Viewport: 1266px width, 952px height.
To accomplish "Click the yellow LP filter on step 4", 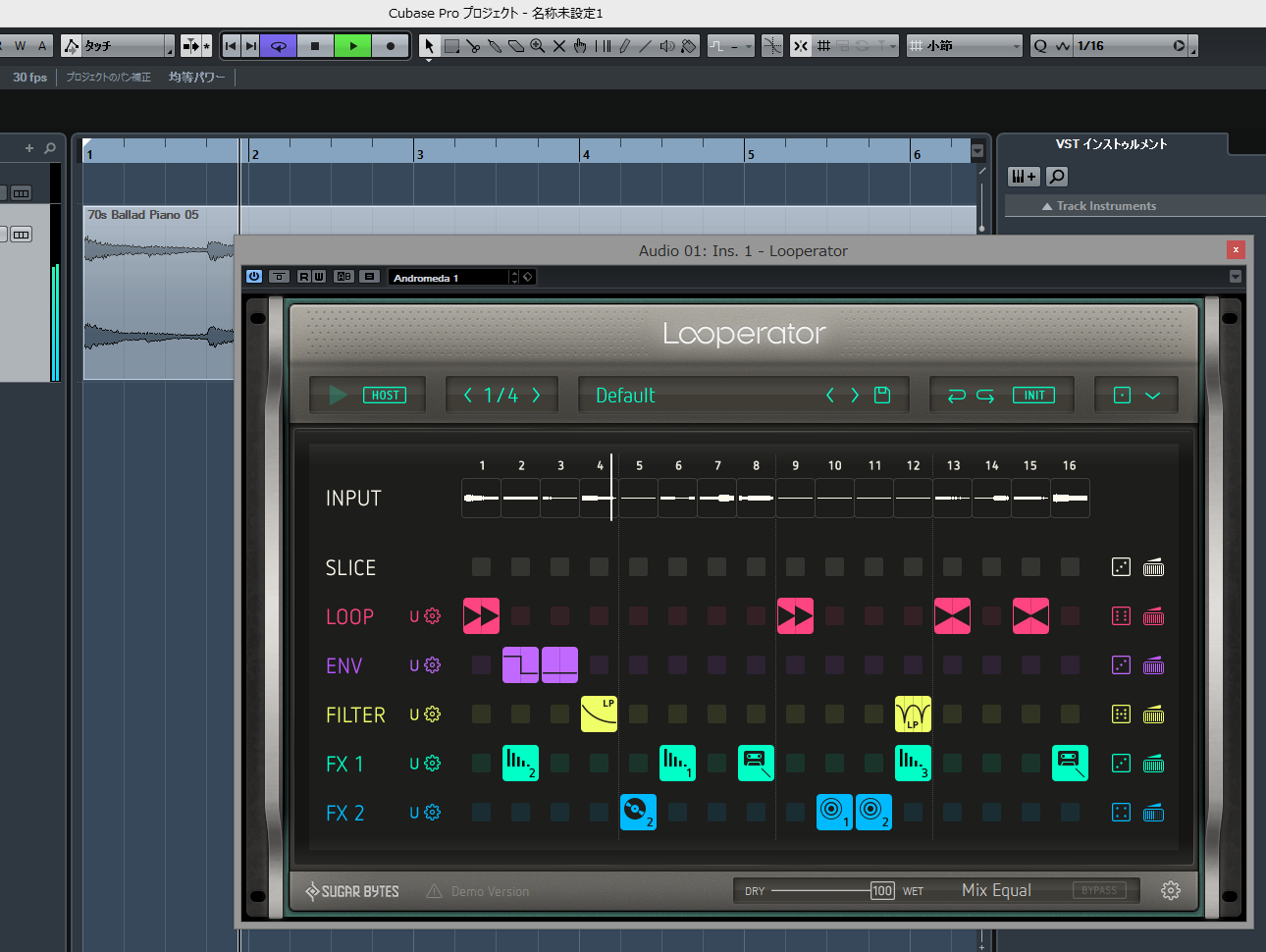I will click(599, 714).
